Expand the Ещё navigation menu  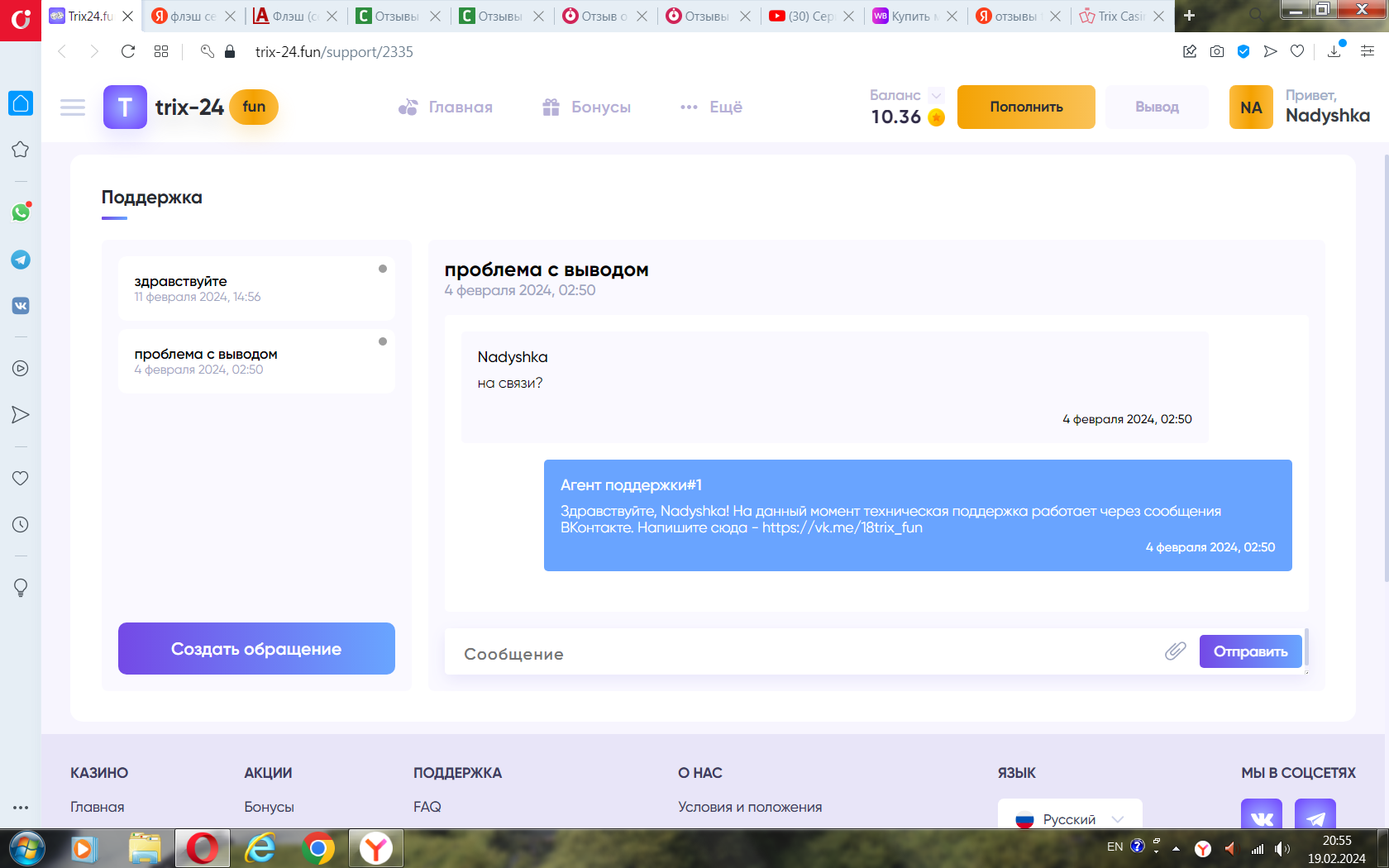[x=711, y=107]
